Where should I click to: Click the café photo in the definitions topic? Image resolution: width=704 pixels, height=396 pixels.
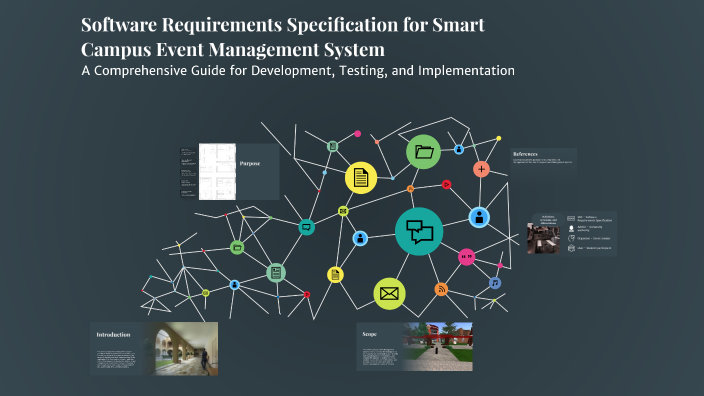pos(543,239)
